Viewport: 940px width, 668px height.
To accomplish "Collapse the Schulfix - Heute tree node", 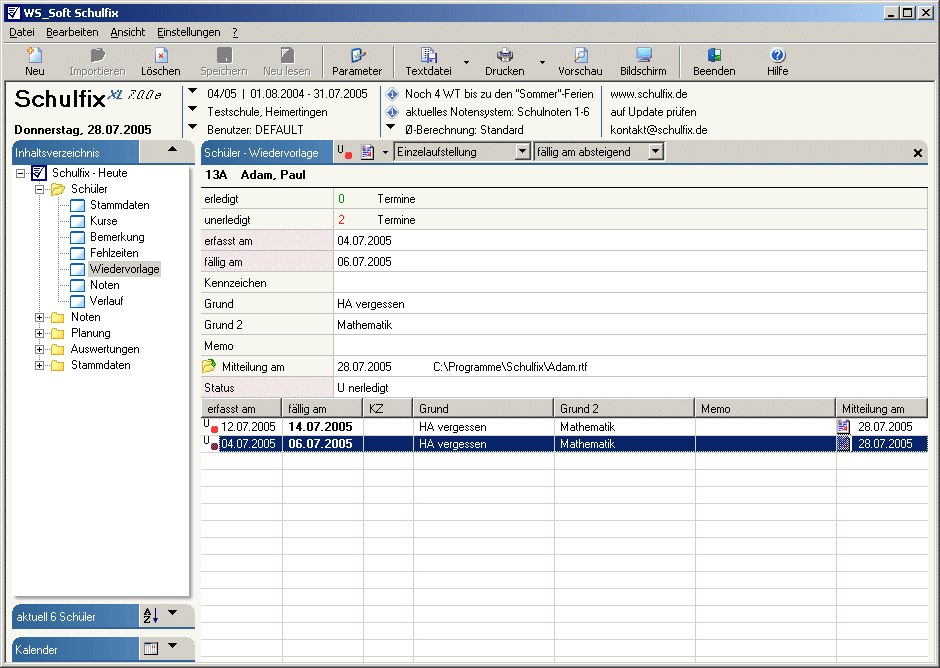I will pyautogui.click(x=20, y=173).
